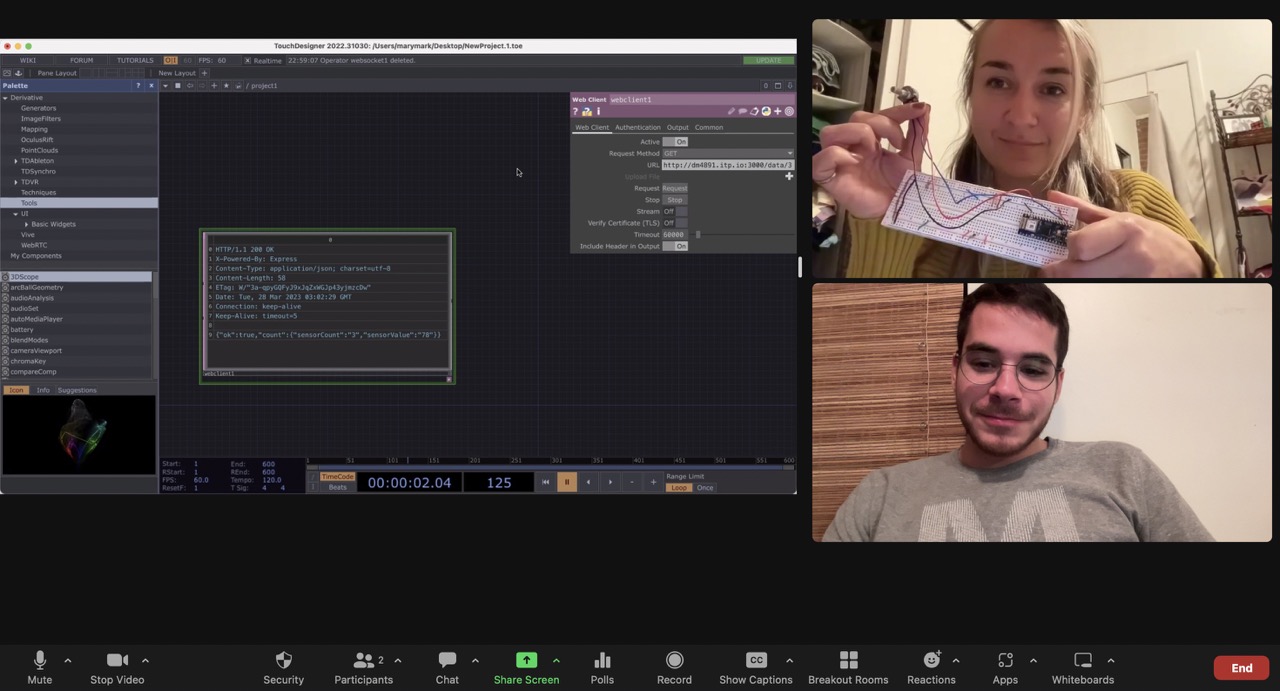Click End meeting button

(x=1241, y=668)
